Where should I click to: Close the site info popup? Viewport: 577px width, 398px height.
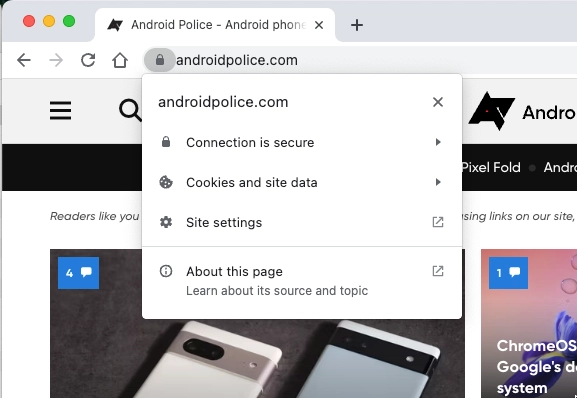click(x=438, y=102)
